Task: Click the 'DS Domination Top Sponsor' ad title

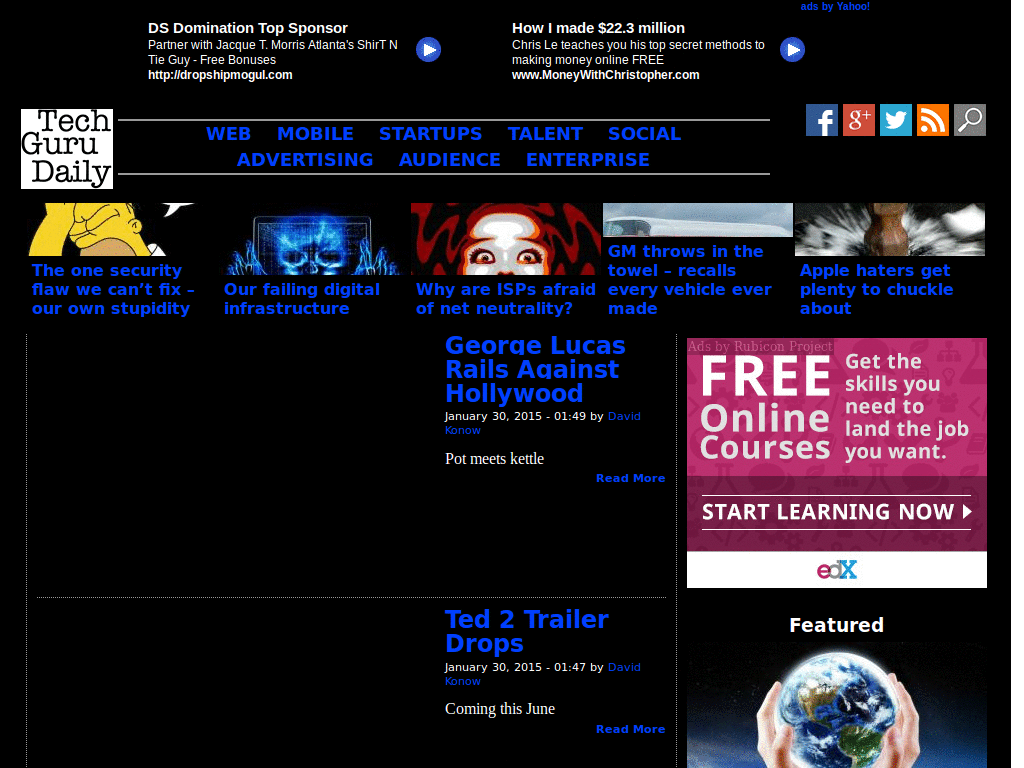Action: [248, 28]
